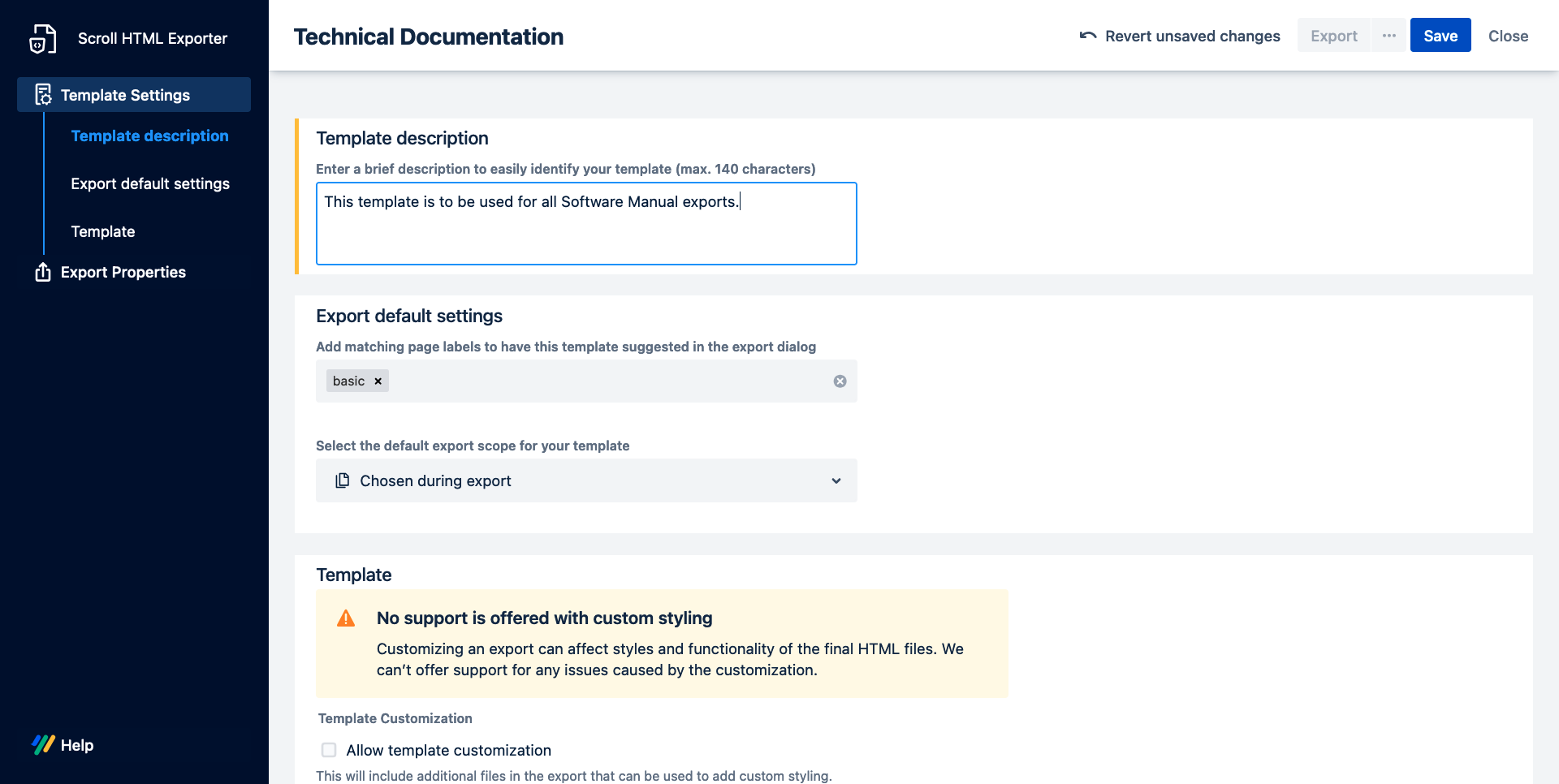
Task: Close the template editor
Action: 1508,36
